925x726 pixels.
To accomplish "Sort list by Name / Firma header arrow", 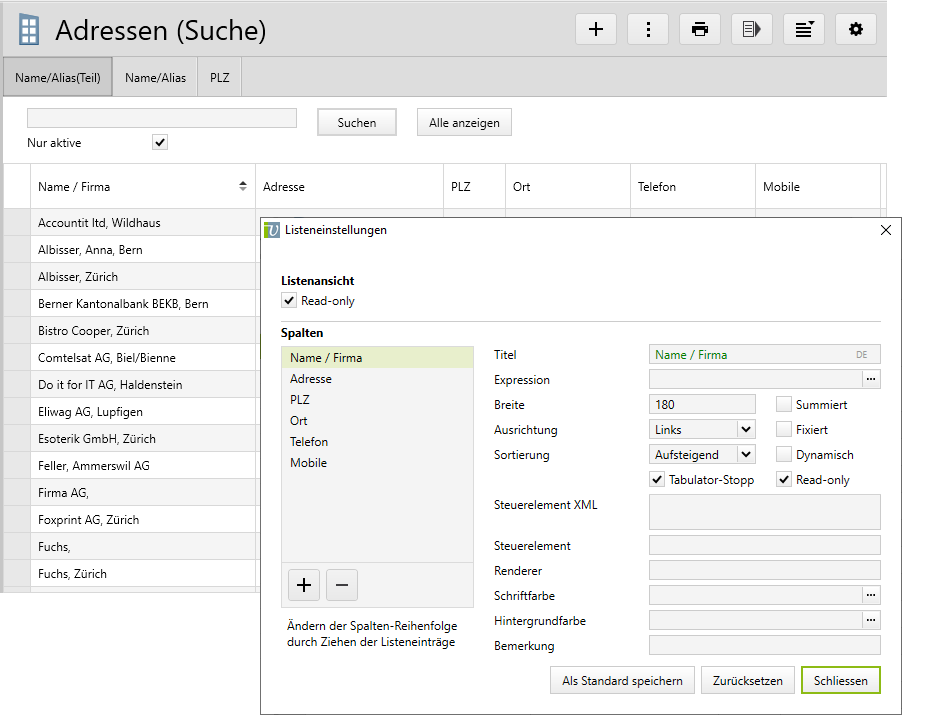I will point(242,187).
